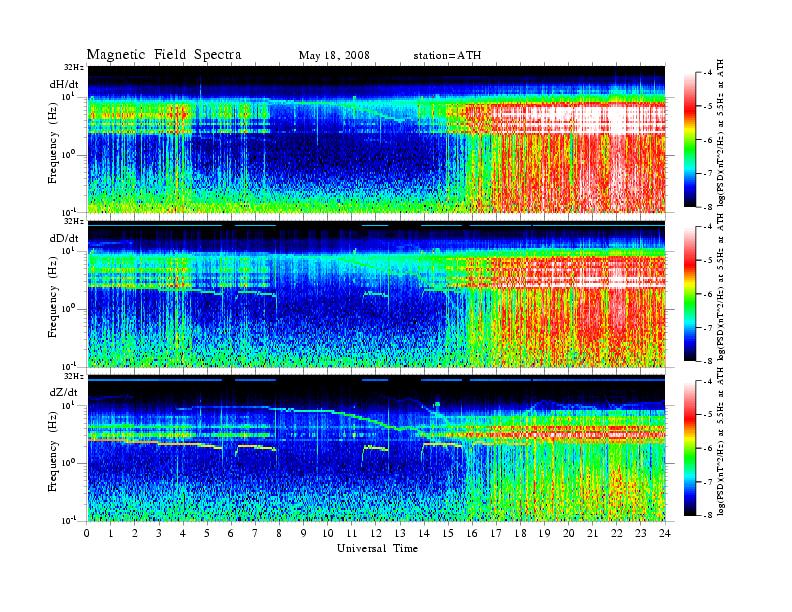This screenshot has height=612, width=792.
Task: Click the time axis tick label '16'
Action: (472, 533)
